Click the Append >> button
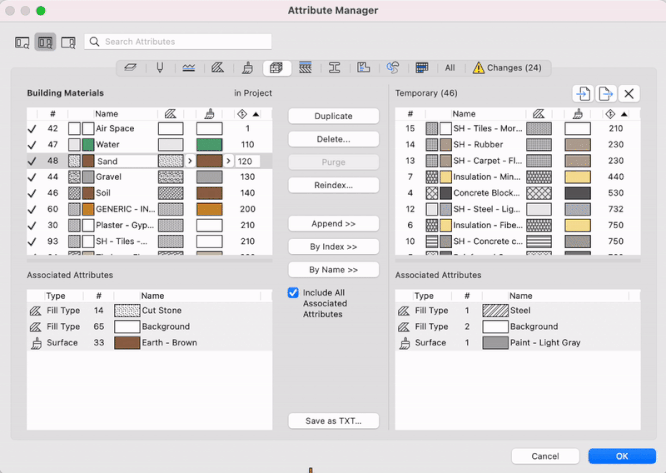The width and height of the screenshot is (666, 473). 333,224
